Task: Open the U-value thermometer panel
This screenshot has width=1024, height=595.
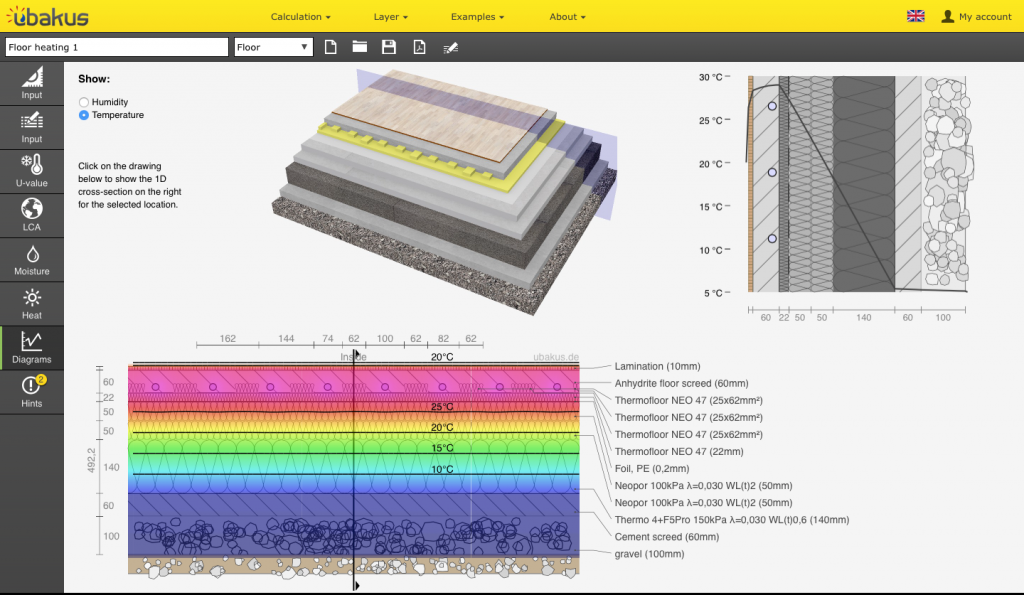Action: 32,171
